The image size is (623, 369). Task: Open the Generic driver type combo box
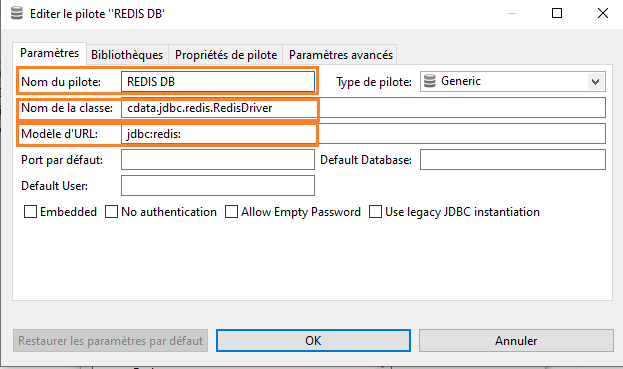click(513, 81)
